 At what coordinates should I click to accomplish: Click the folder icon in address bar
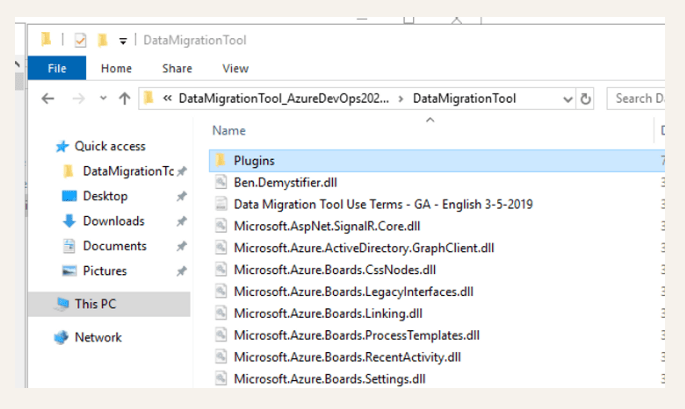click(x=149, y=98)
